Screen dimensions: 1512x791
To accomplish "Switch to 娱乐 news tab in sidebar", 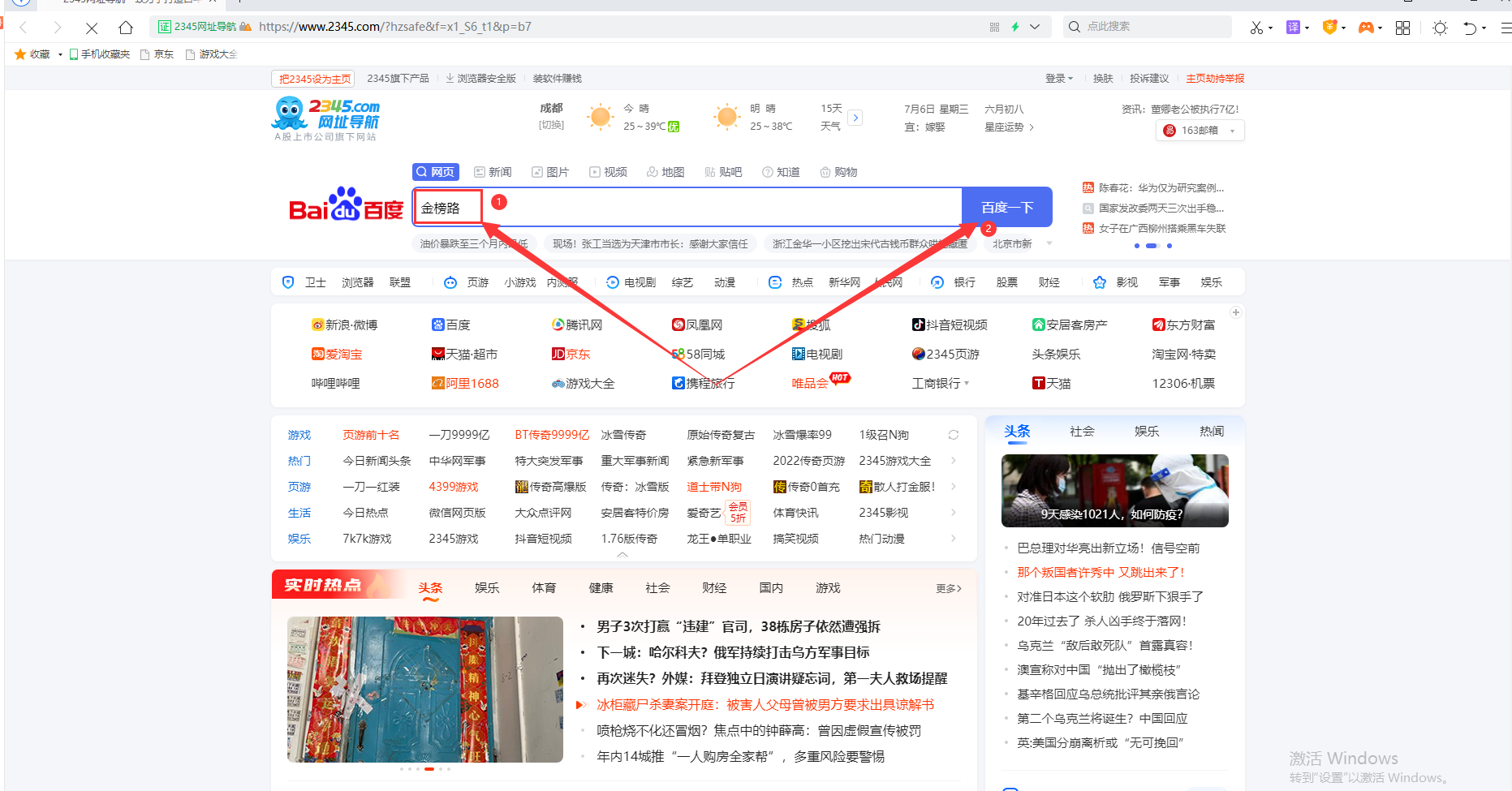I will click(x=1147, y=432).
